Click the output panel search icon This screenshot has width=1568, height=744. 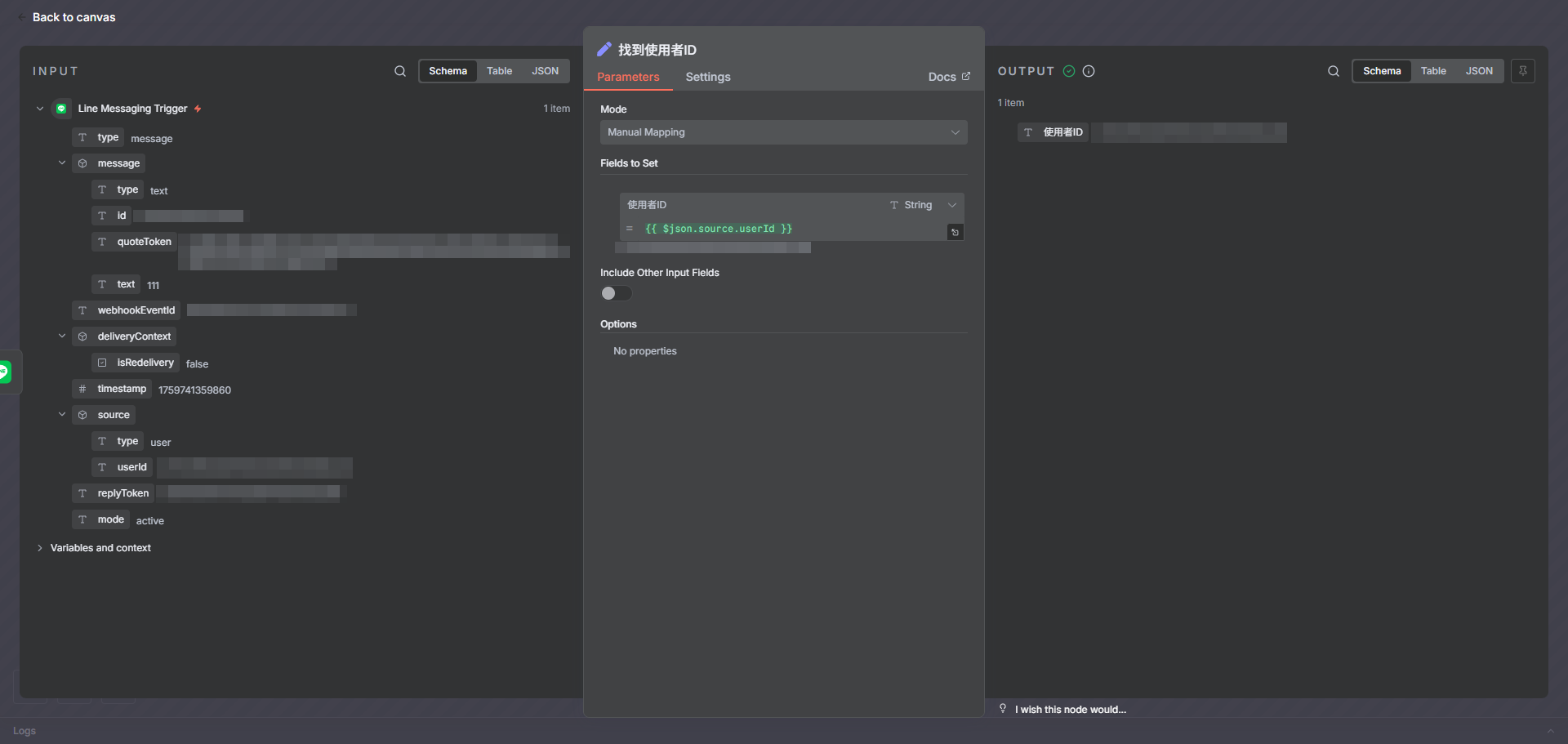click(1334, 71)
